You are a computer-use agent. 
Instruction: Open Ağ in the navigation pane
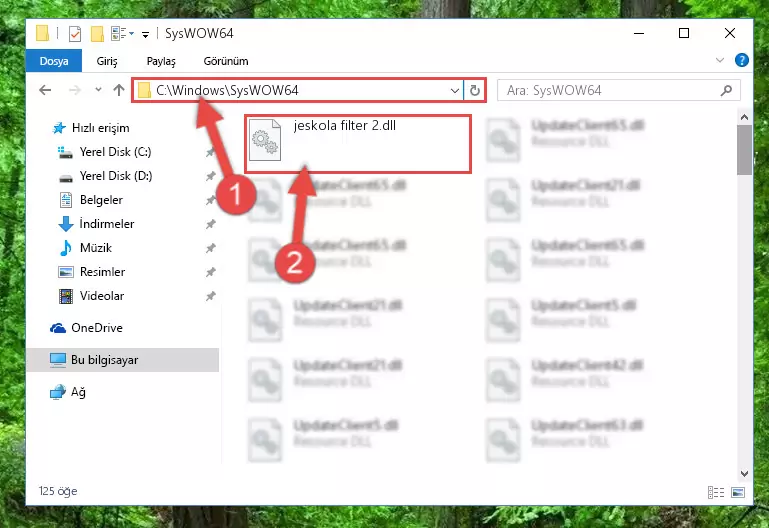[x=68, y=392]
